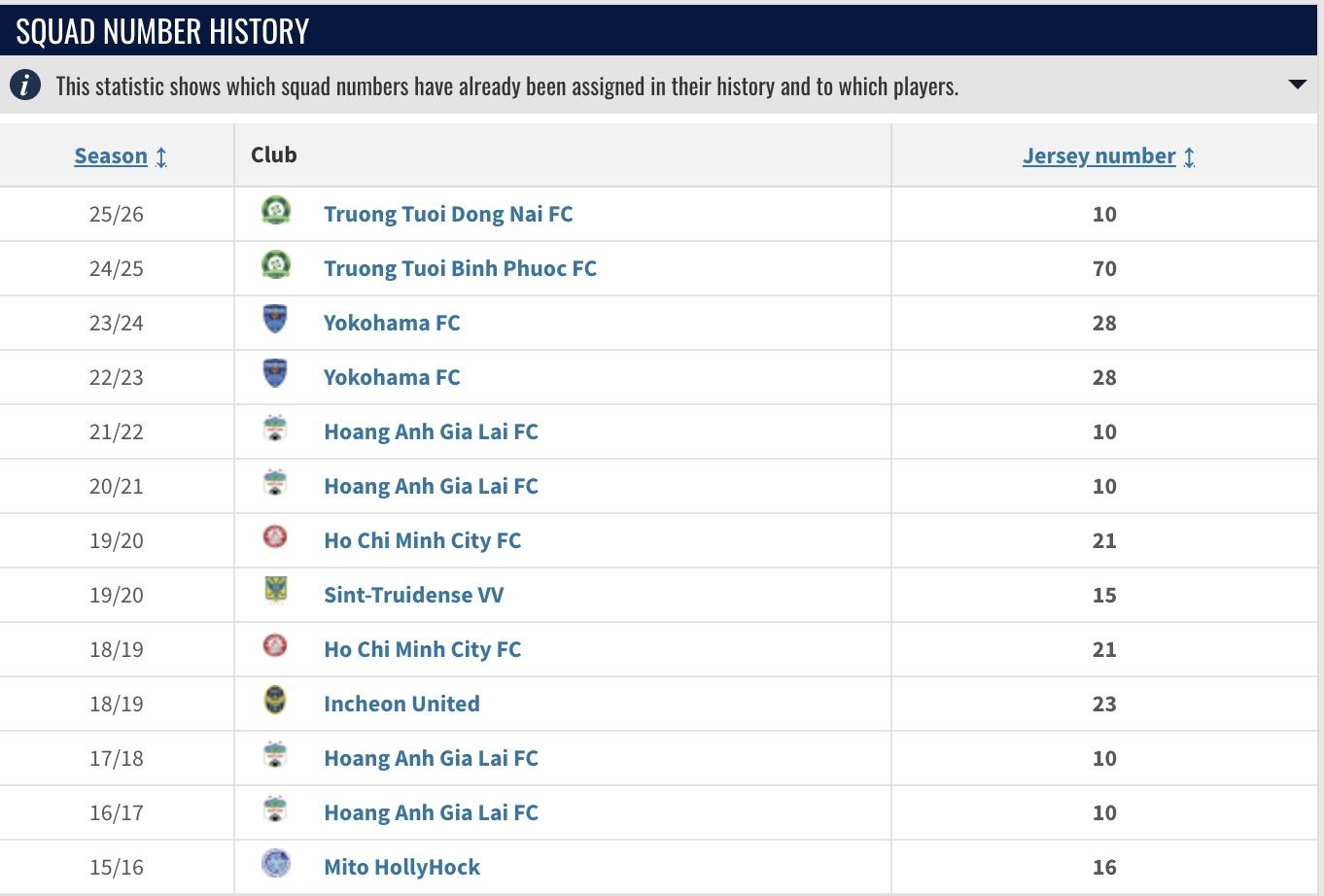Open the Truong Tuoi Binh Phuoc FC link
Viewport: 1324px width, 896px height.
[460, 268]
